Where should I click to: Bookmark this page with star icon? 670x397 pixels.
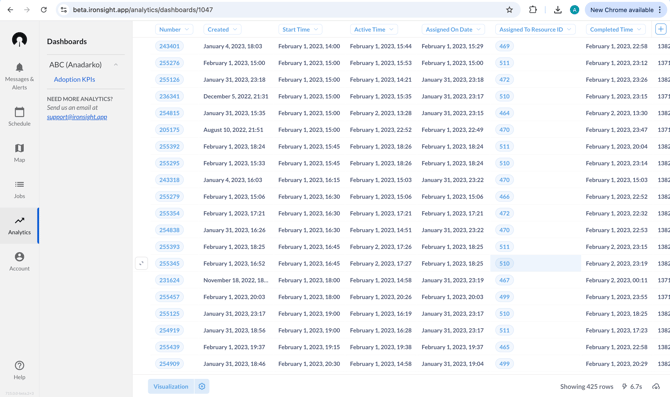coord(509,10)
